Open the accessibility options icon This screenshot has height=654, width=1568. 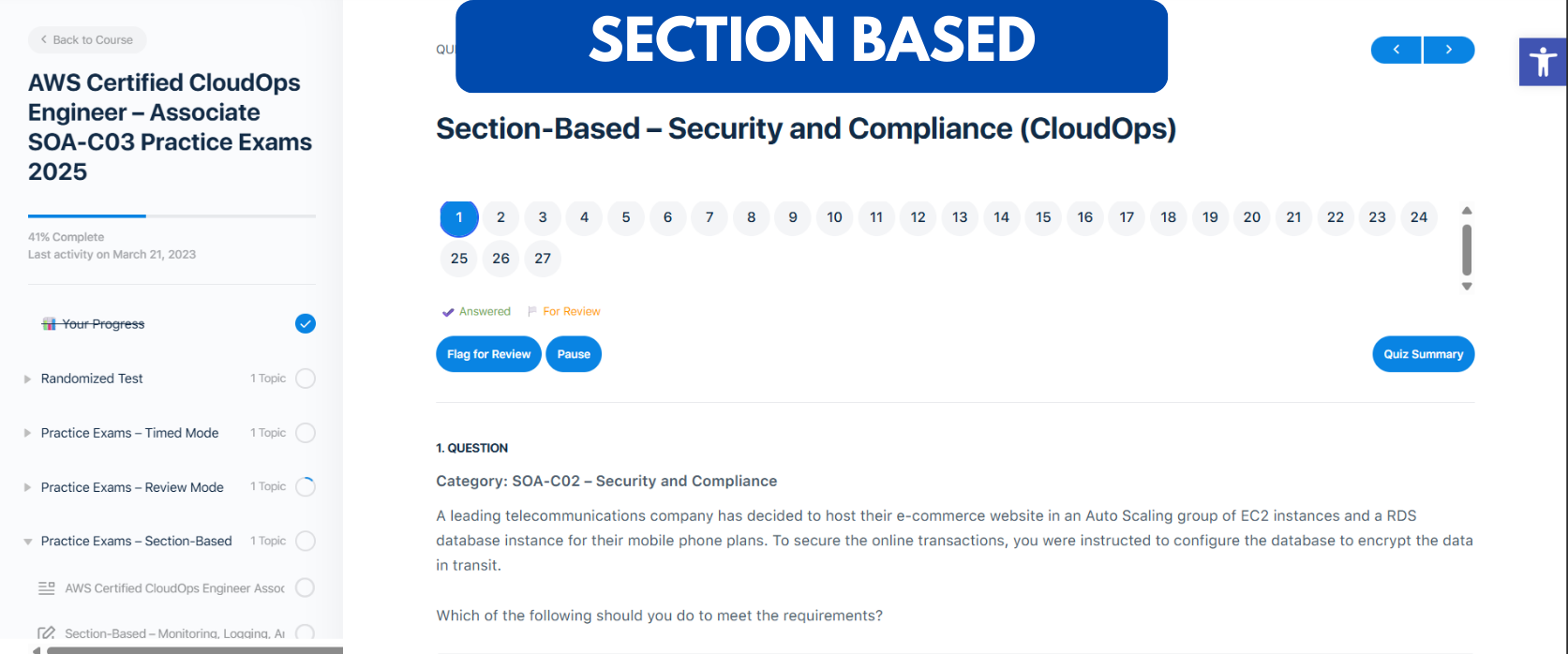coord(1543,63)
